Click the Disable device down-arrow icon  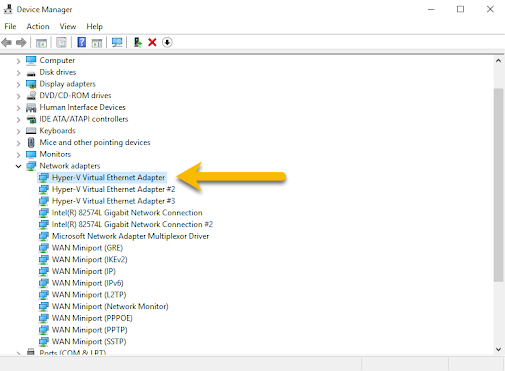tap(167, 42)
